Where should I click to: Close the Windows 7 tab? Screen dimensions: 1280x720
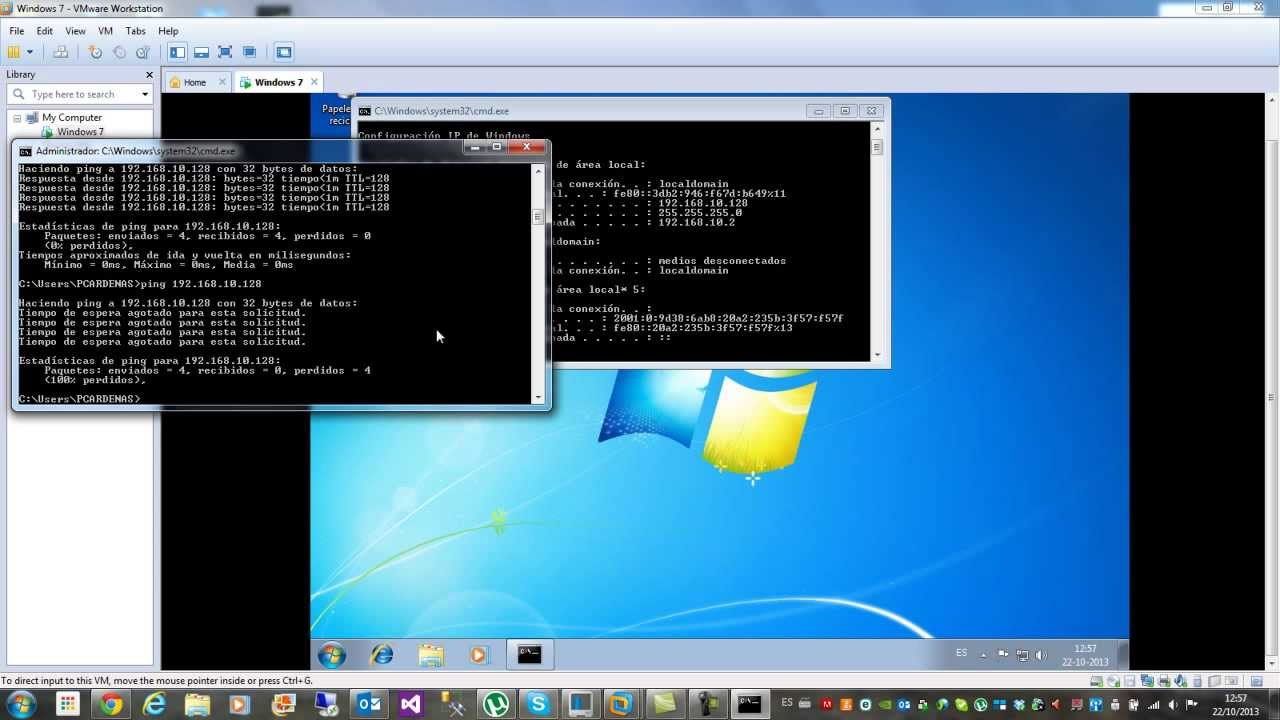pos(314,82)
